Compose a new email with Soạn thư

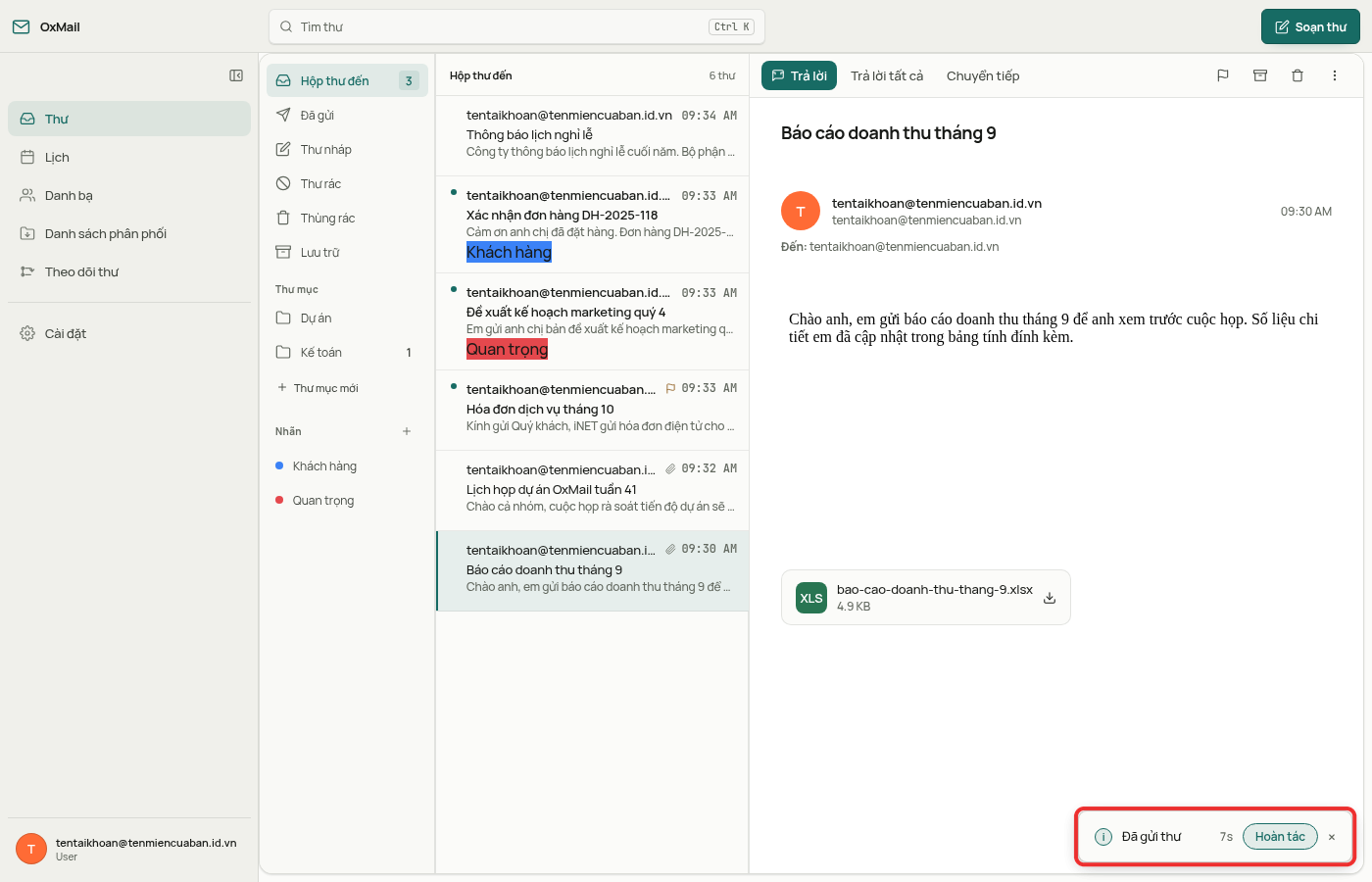click(1310, 26)
